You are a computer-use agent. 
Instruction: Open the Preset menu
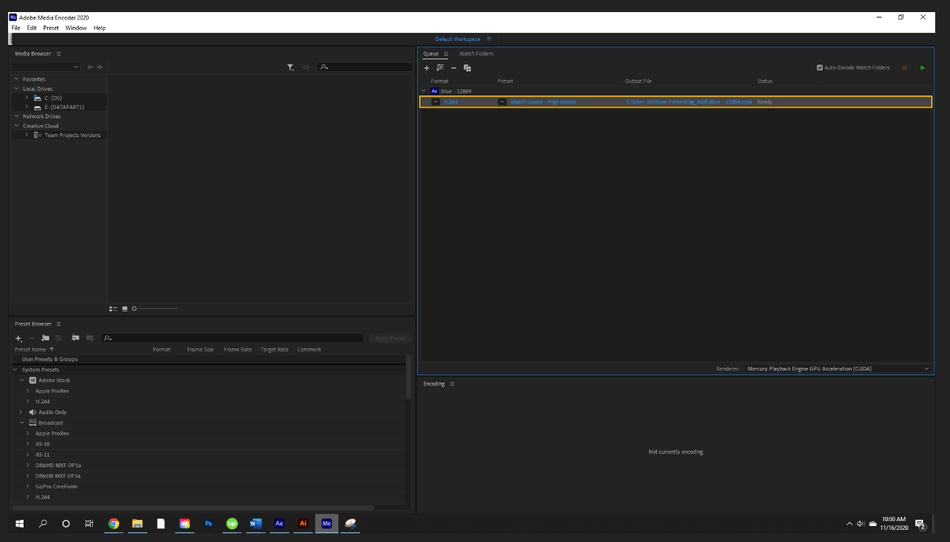pos(51,28)
